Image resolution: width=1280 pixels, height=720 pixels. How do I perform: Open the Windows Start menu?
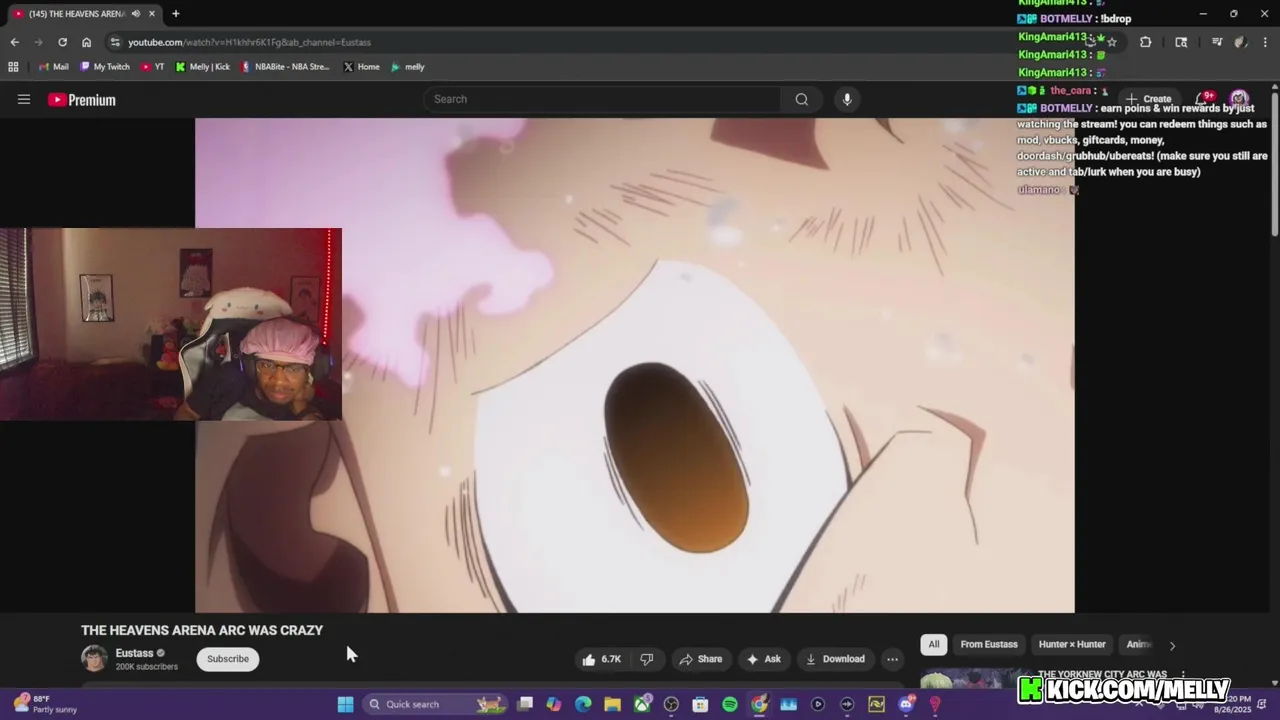click(x=345, y=704)
